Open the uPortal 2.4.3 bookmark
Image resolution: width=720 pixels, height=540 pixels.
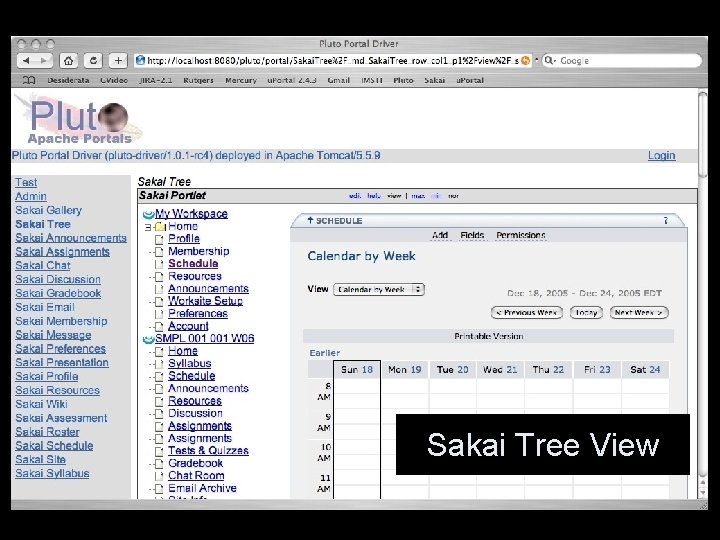[x=292, y=80]
